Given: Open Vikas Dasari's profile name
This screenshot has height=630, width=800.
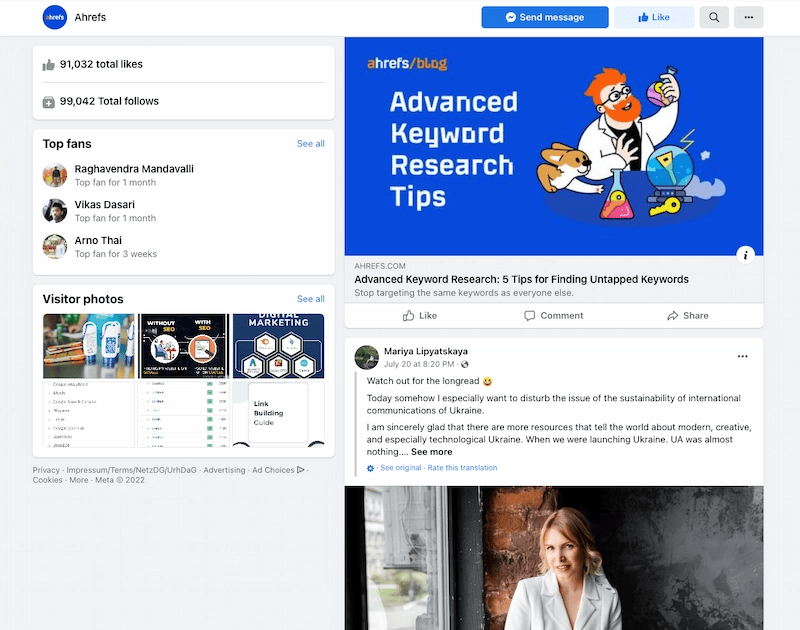Looking at the screenshot, I should click(105, 205).
